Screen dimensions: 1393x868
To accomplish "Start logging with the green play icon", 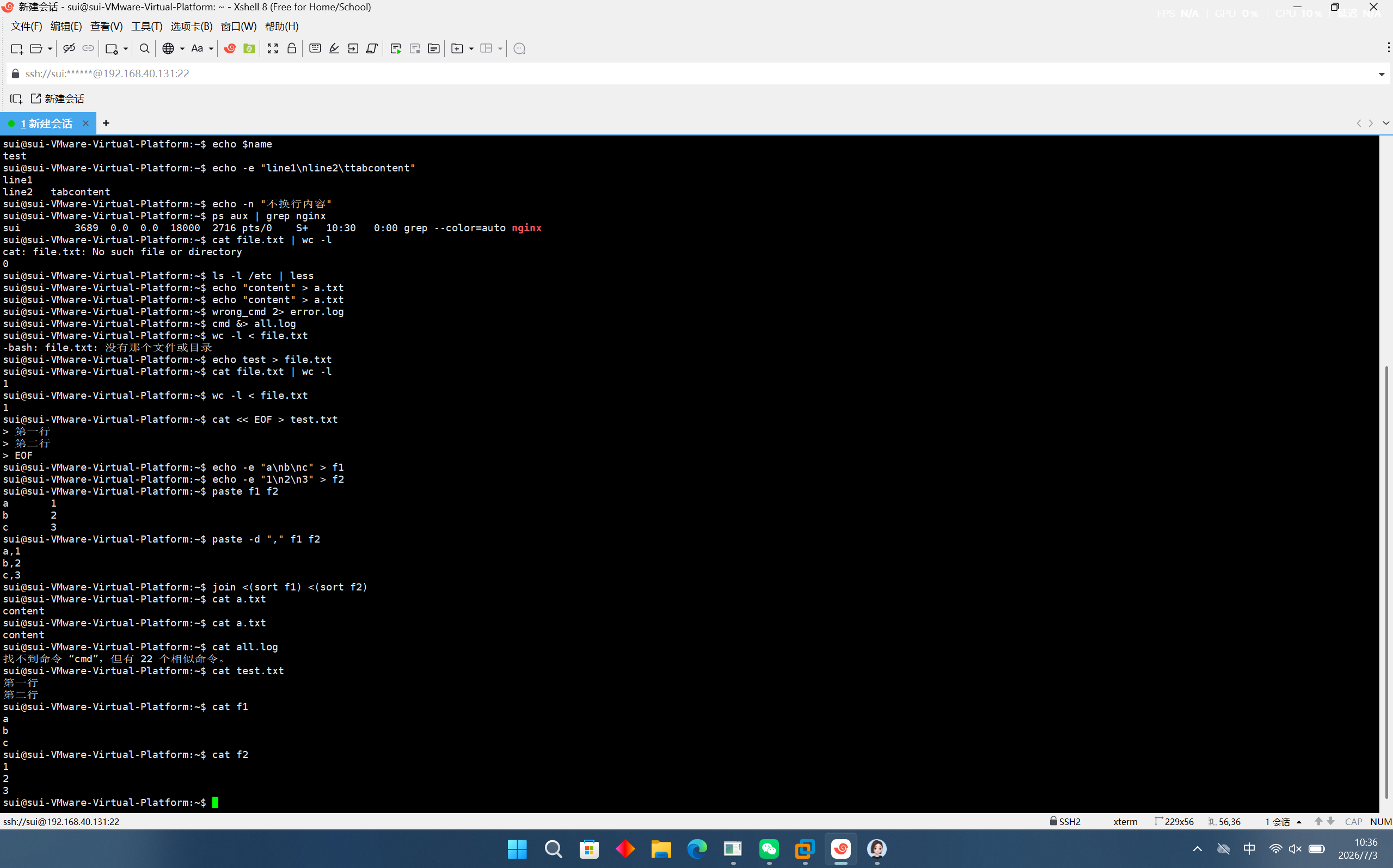I will pyautogui.click(x=396, y=49).
